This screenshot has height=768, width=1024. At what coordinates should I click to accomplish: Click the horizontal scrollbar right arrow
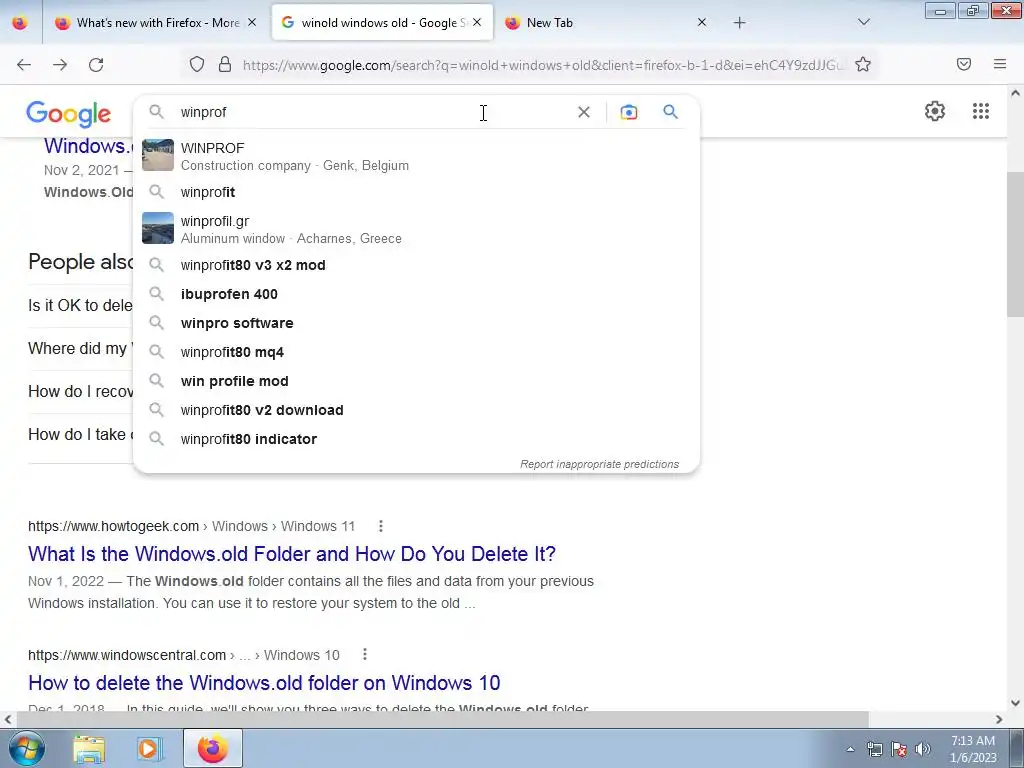tap(999, 719)
